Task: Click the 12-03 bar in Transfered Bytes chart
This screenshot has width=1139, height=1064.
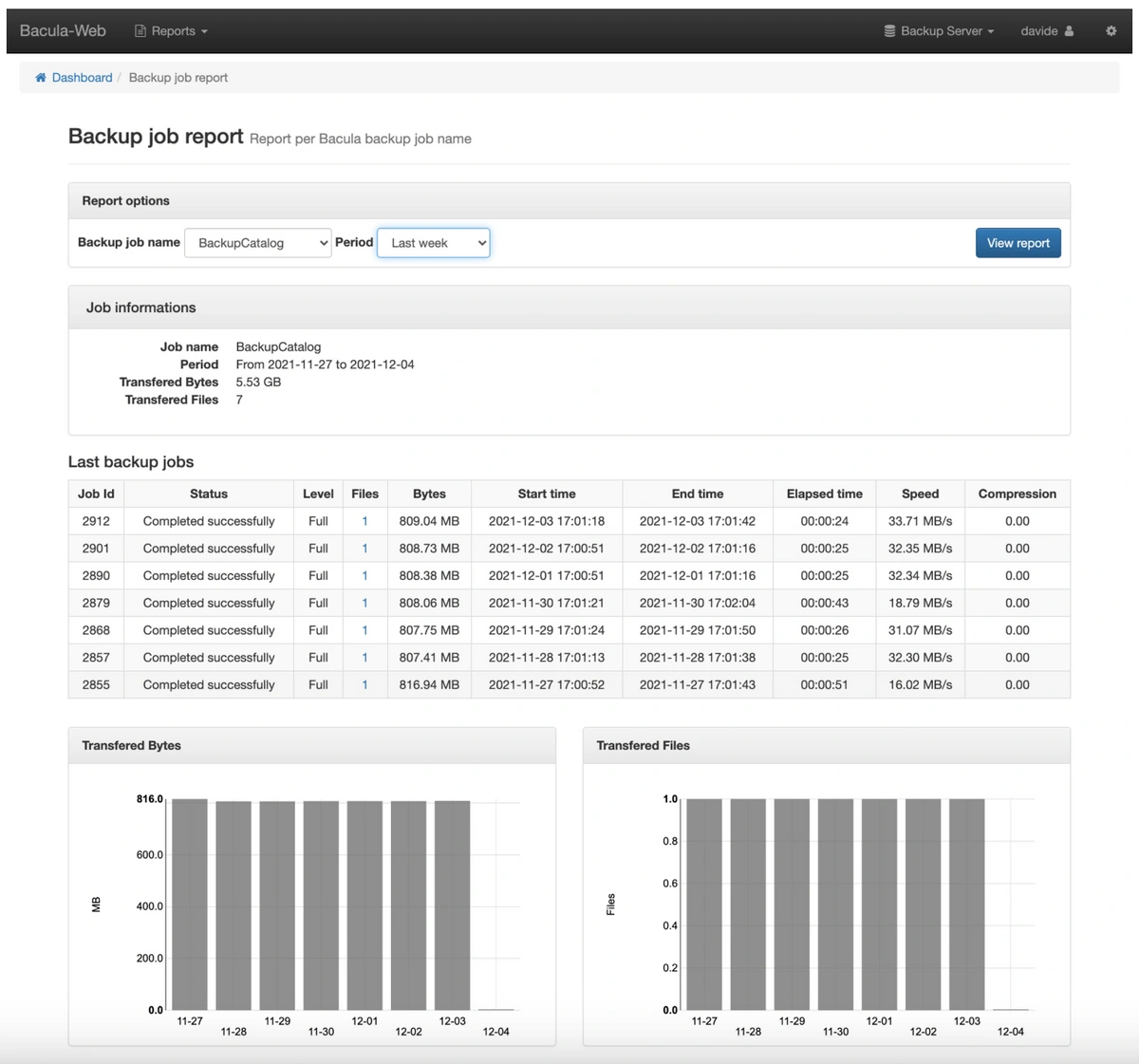Action: point(452,905)
